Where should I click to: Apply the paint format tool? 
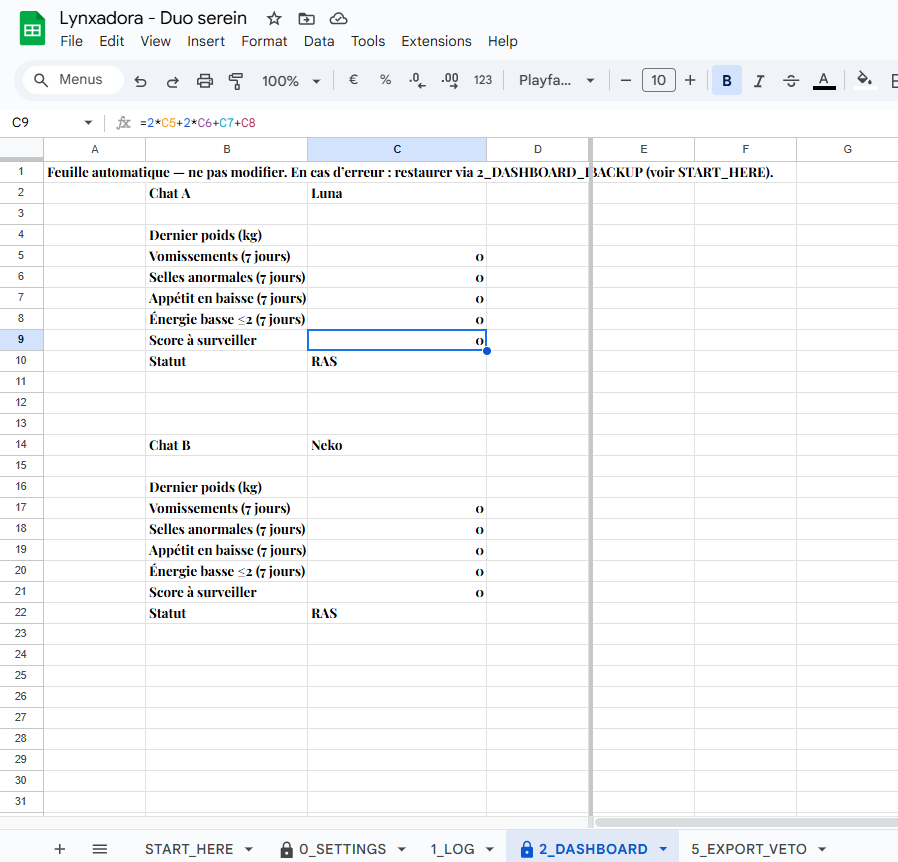[x=236, y=80]
